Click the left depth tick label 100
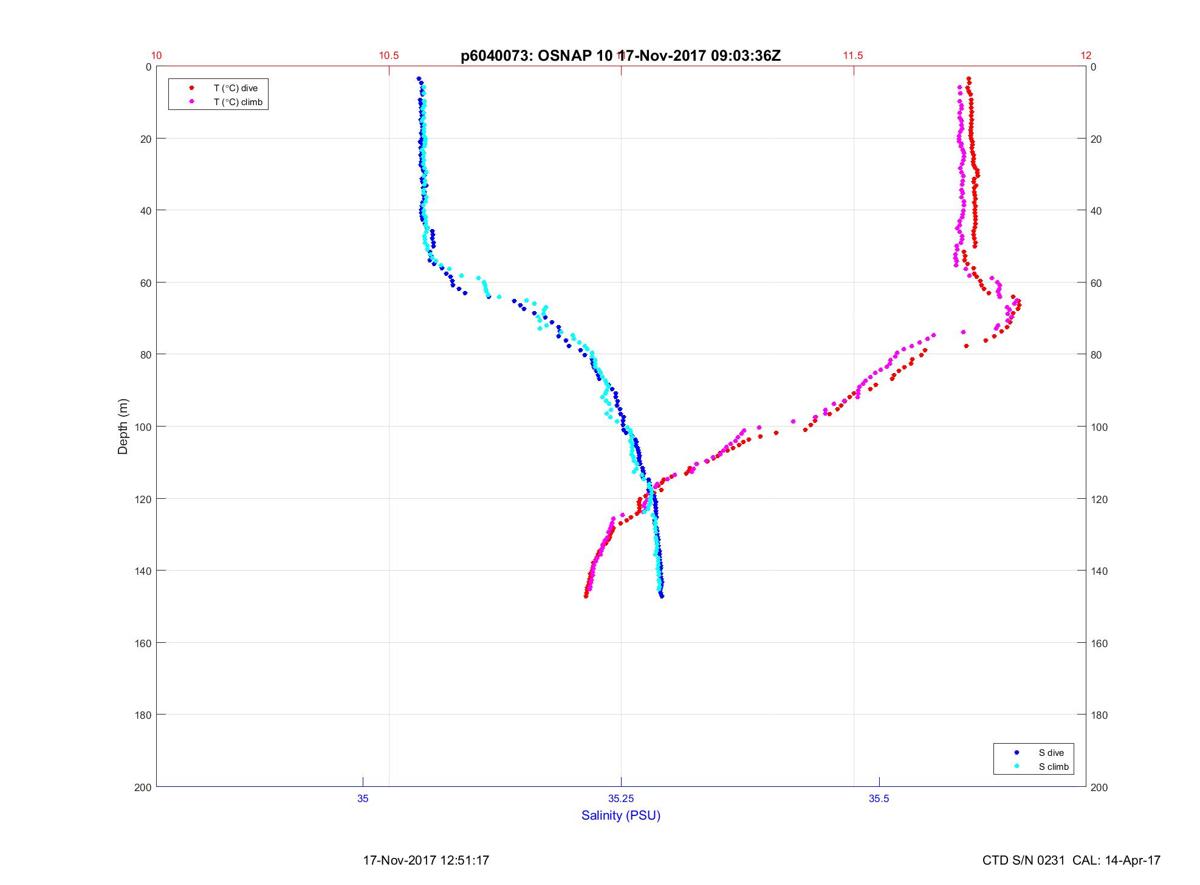Viewport: 1200px width, 885px height. click(x=142, y=427)
